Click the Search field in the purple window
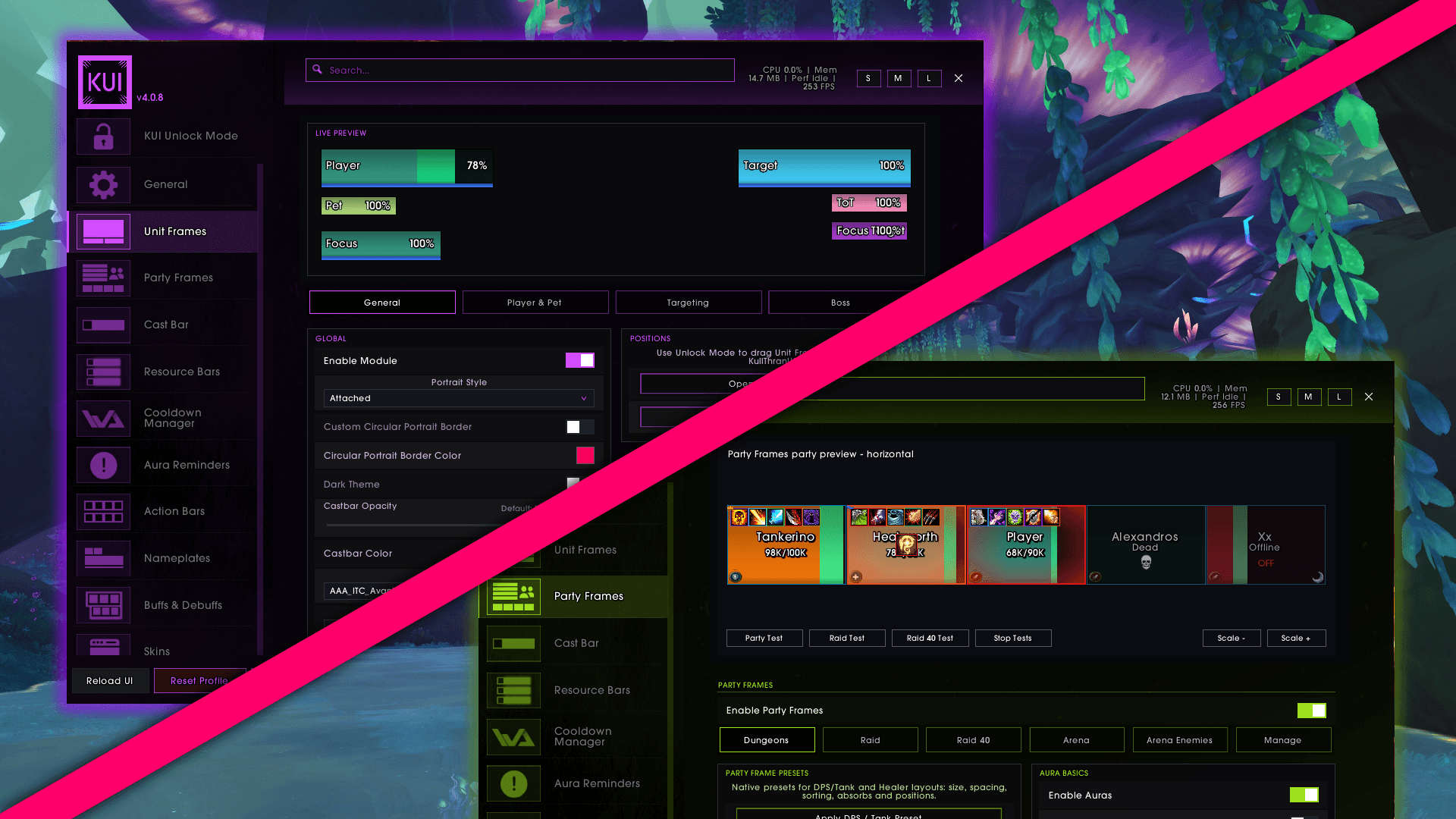The image size is (1456, 819). click(x=520, y=70)
